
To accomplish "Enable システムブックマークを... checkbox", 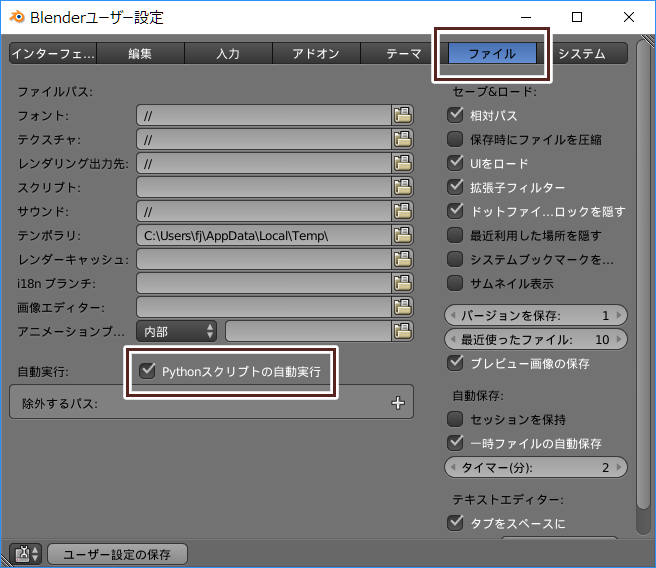I will pyautogui.click(x=455, y=259).
